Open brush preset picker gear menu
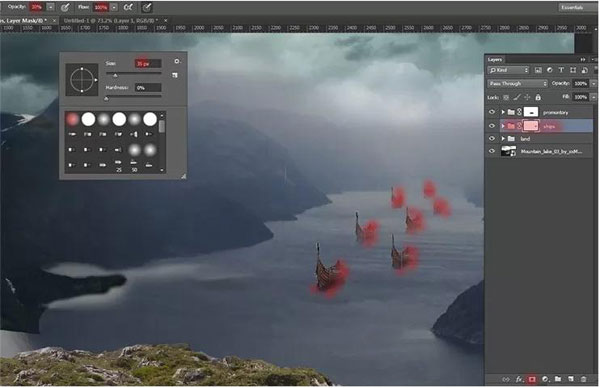 (176, 61)
